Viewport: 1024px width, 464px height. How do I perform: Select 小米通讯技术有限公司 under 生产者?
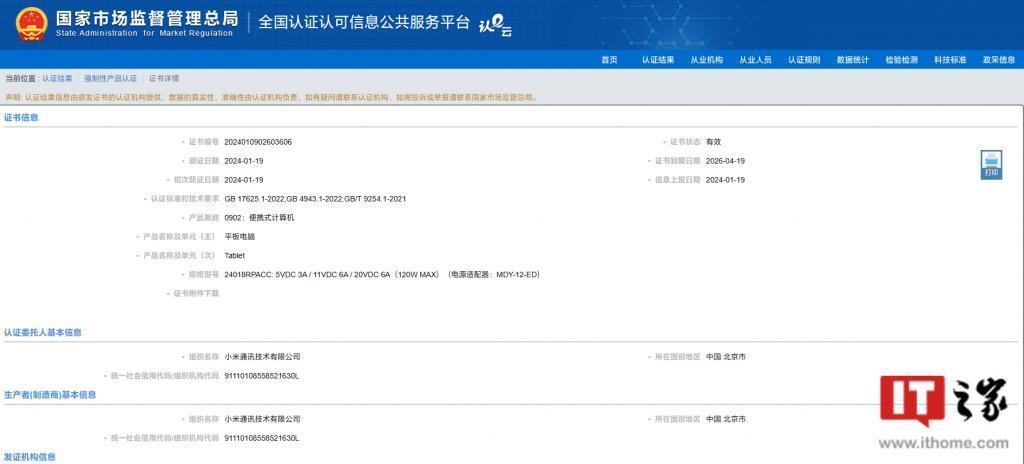tap(263, 419)
